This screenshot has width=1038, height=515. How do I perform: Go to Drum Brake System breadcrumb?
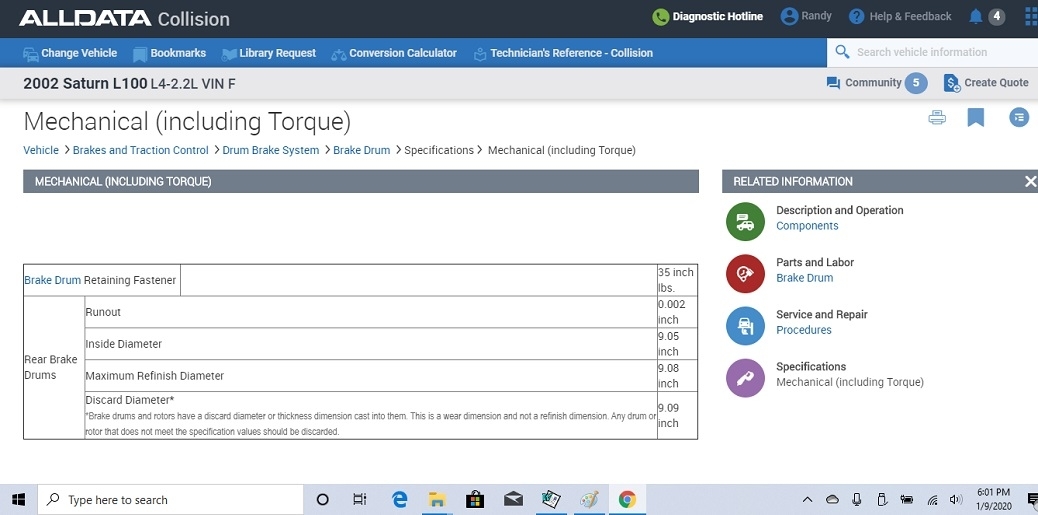[x=271, y=150]
